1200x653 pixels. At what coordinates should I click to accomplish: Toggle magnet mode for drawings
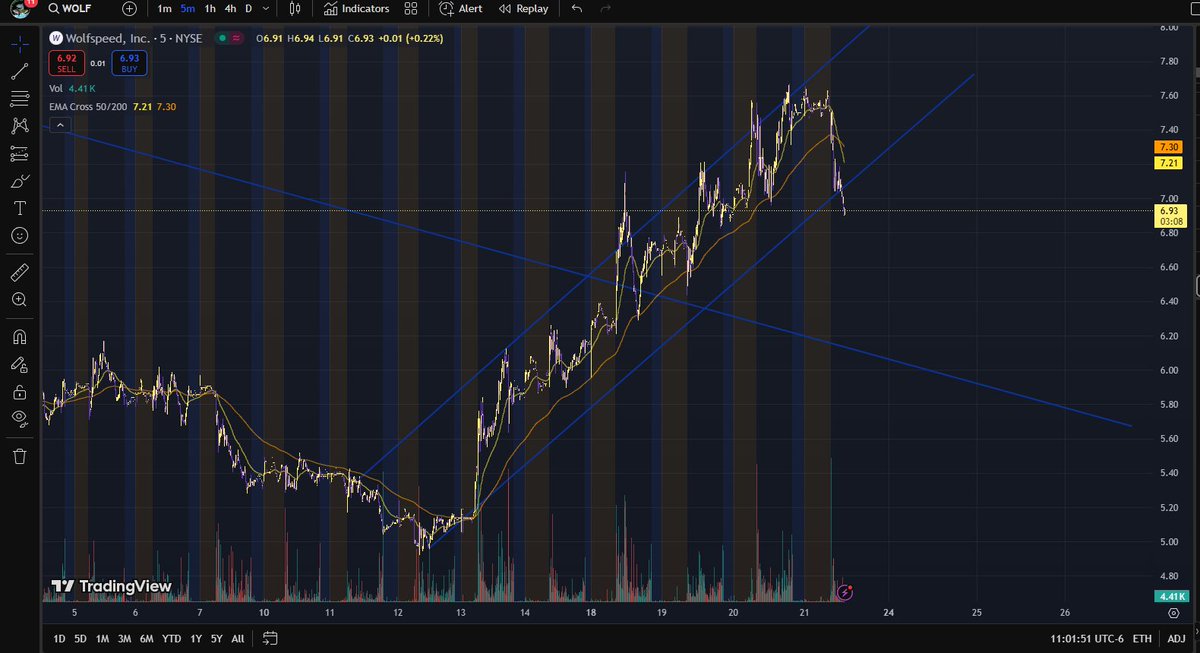coord(19,337)
